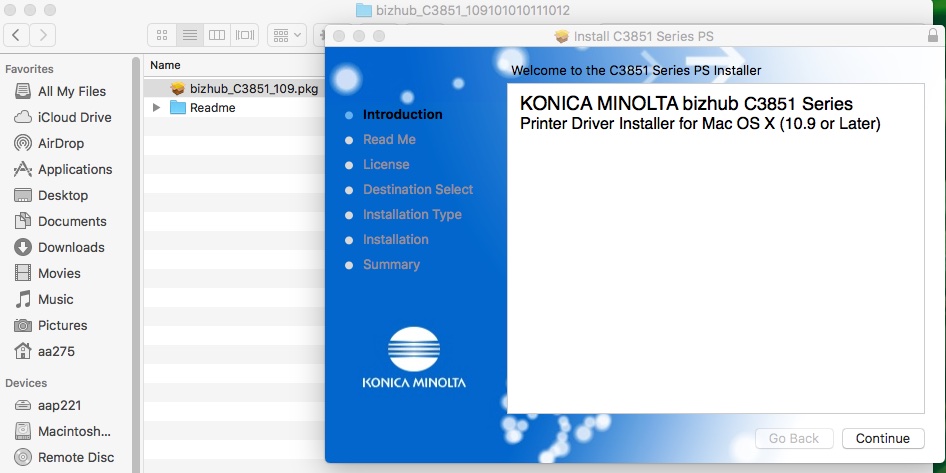This screenshot has width=946, height=473.
Task: Open the Finder arrange-by dropdown
Action: (287, 35)
